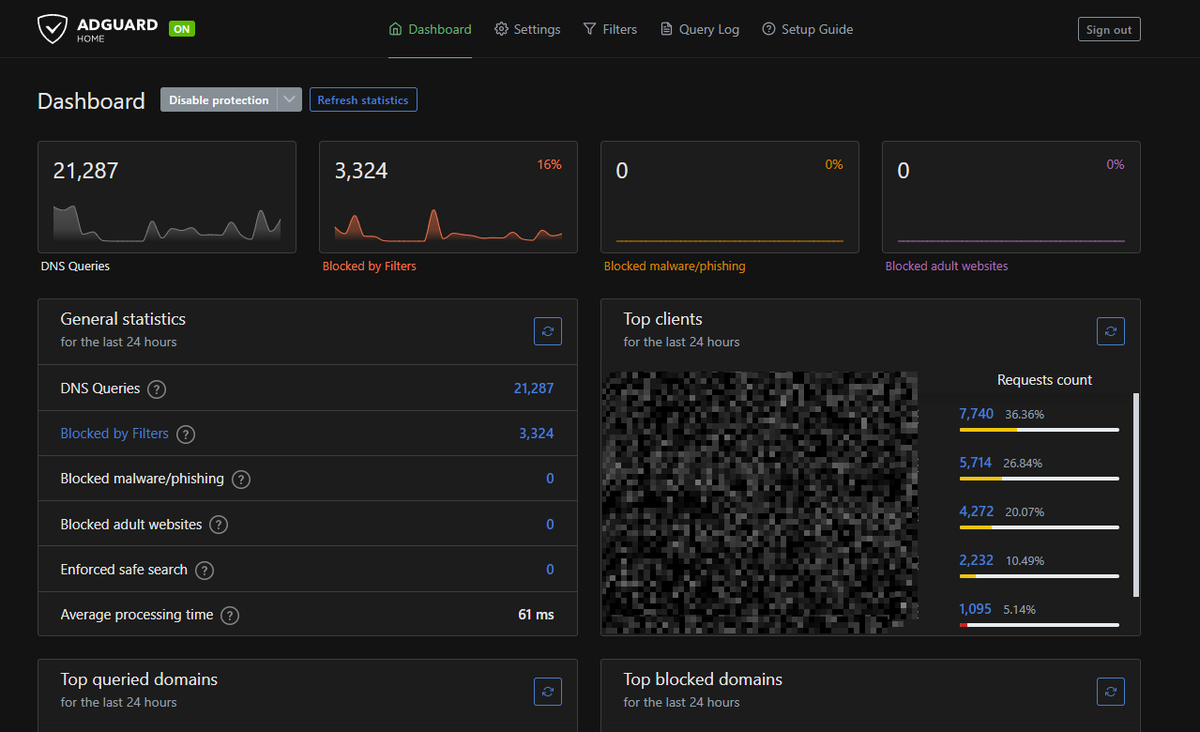Viewport: 1200px width, 732px height.
Task: Click the Blocked malware/phishing graph card
Action: pyautogui.click(x=730, y=197)
